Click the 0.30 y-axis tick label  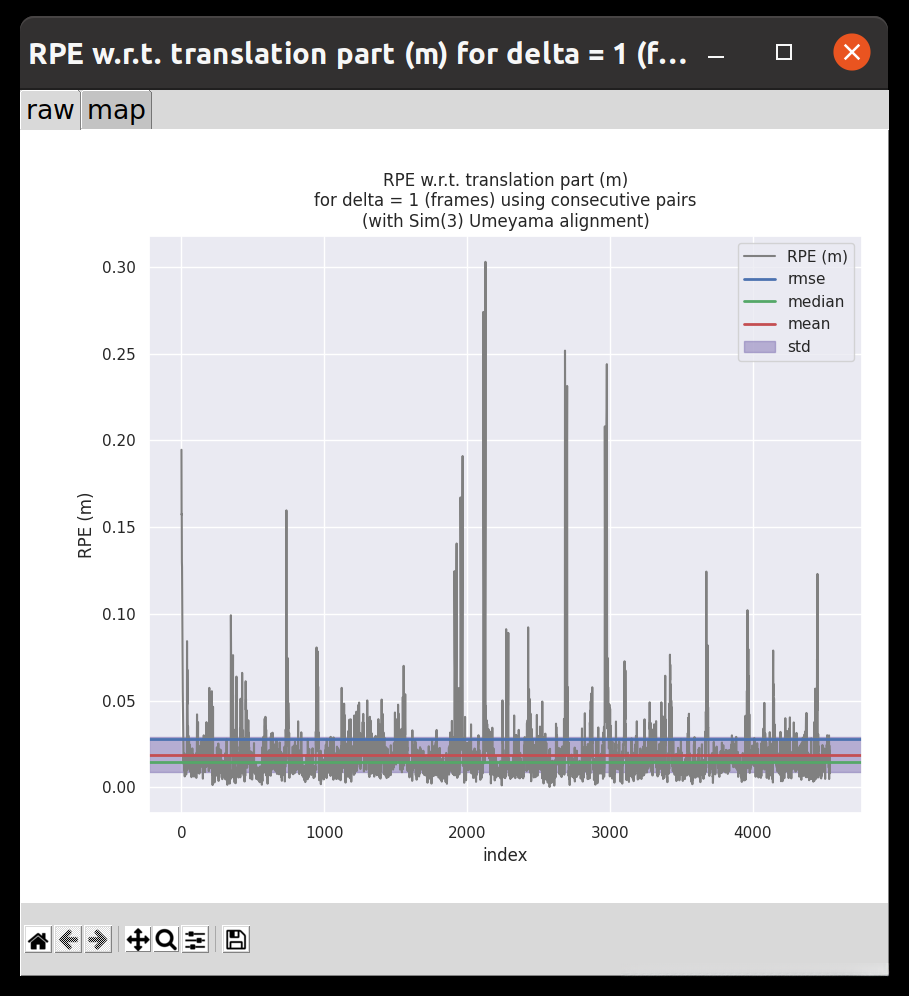[119, 267]
